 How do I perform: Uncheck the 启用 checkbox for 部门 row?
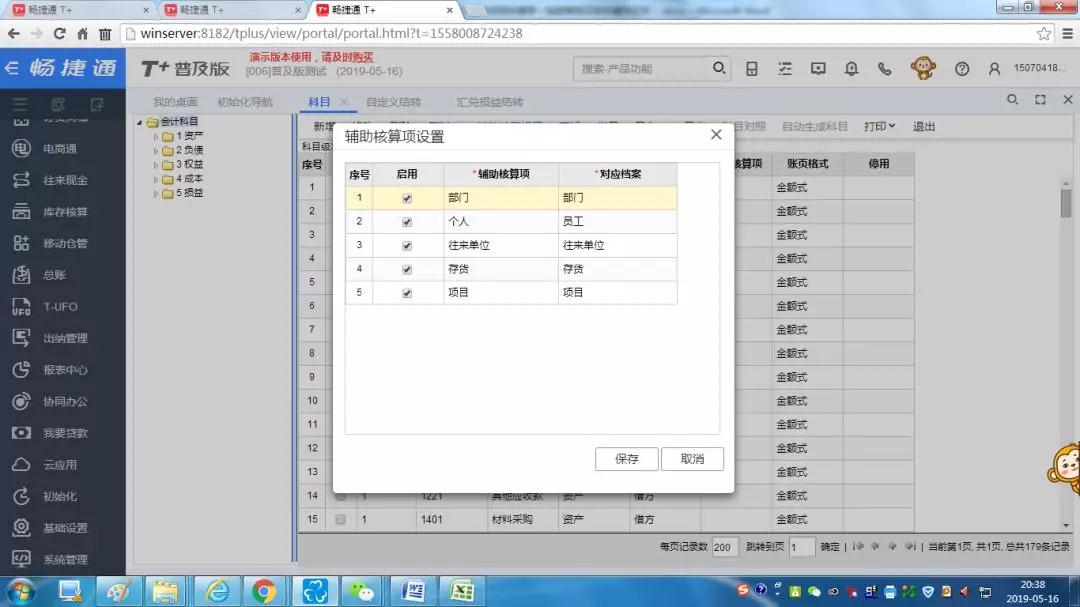pos(407,198)
